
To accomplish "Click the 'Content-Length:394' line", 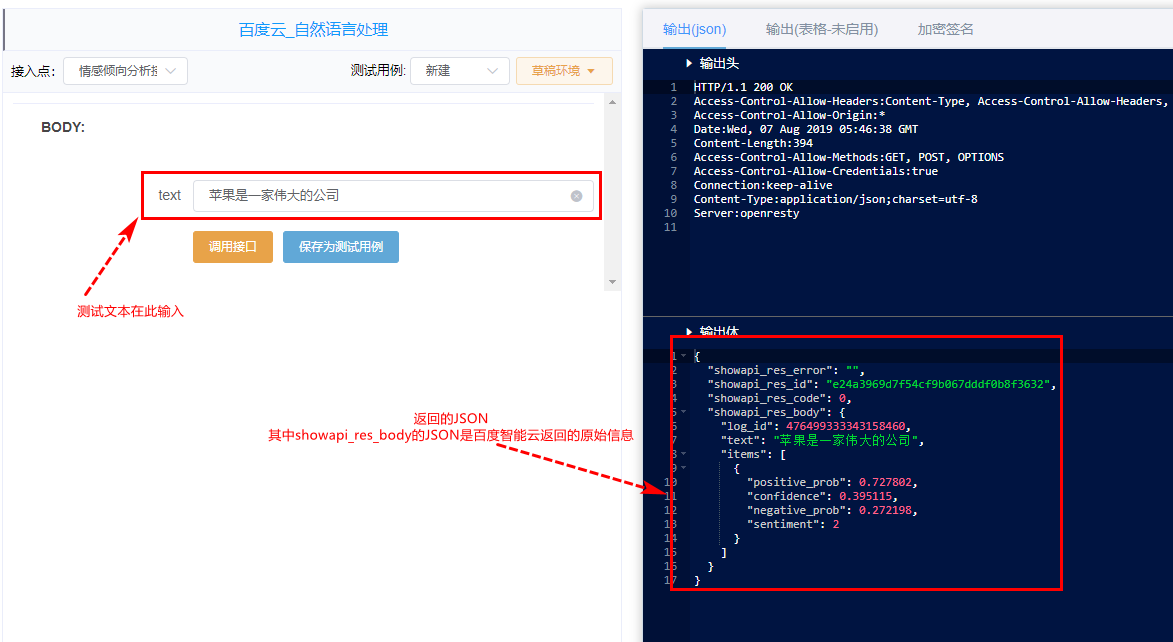I will tap(753, 144).
